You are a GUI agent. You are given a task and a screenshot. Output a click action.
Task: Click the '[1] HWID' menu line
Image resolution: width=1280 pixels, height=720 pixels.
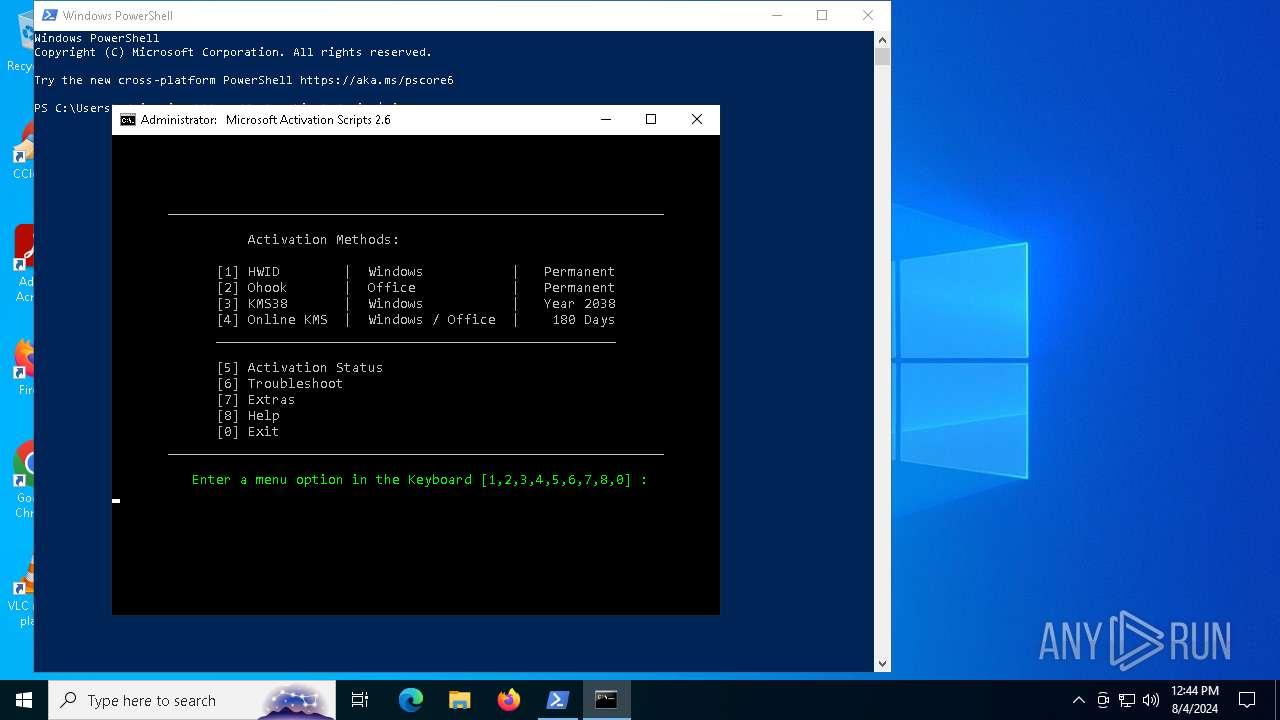pyautogui.click(x=416, y=272)
